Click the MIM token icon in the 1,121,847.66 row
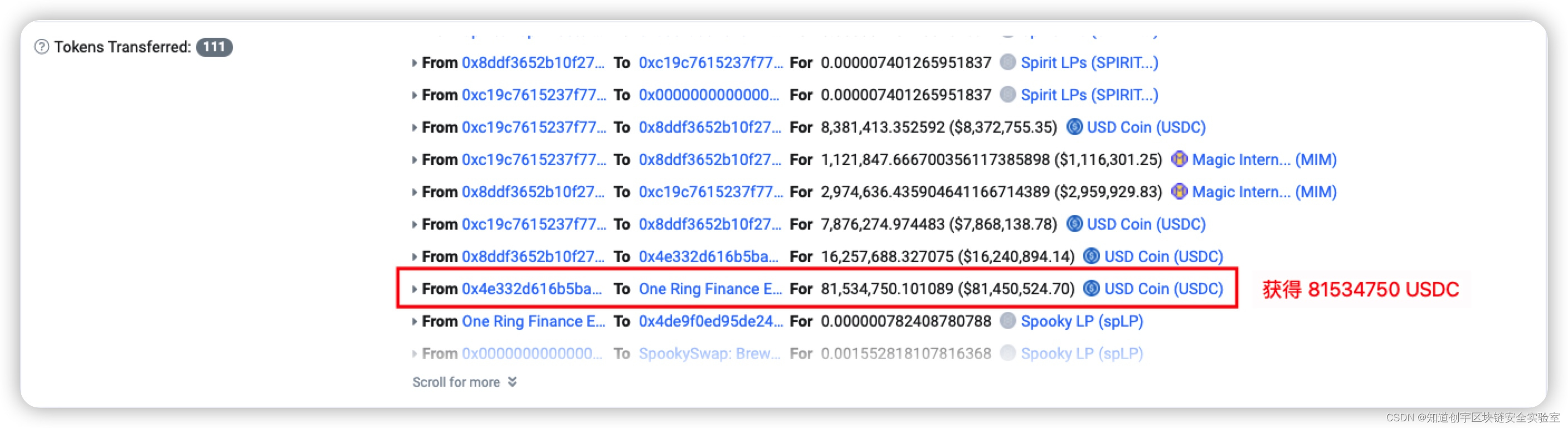This screenshot has width=1568, height=428. click(x=1179, y=159)
